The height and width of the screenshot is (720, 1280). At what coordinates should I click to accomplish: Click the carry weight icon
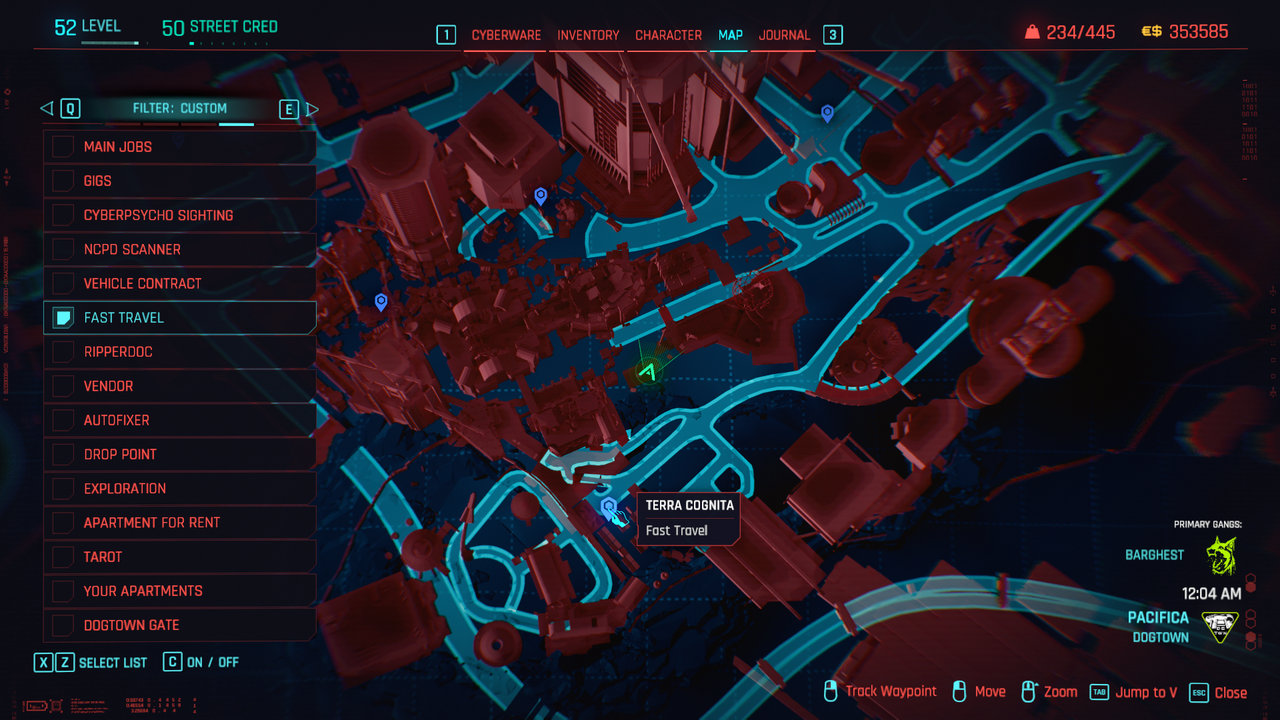1032,32
